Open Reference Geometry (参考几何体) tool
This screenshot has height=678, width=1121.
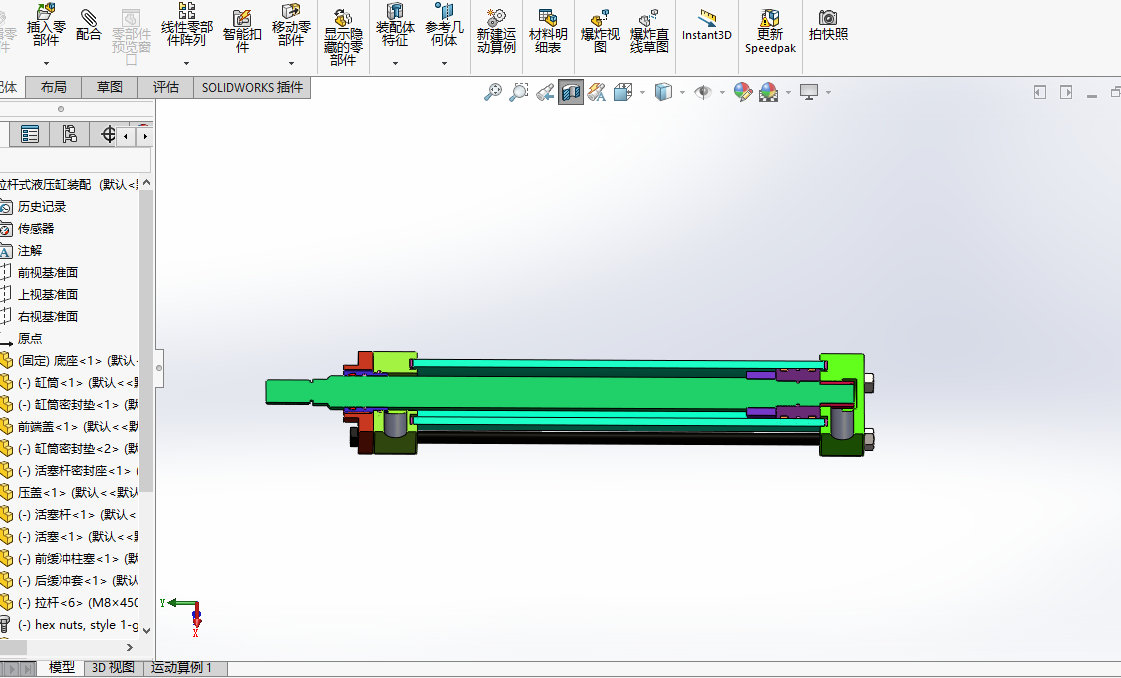click(444, 26)
